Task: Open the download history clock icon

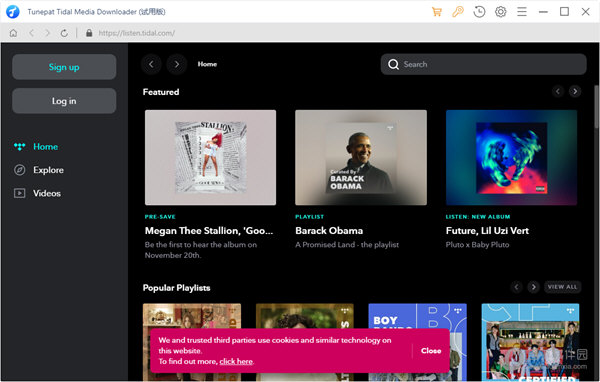Action: (479, 11)
